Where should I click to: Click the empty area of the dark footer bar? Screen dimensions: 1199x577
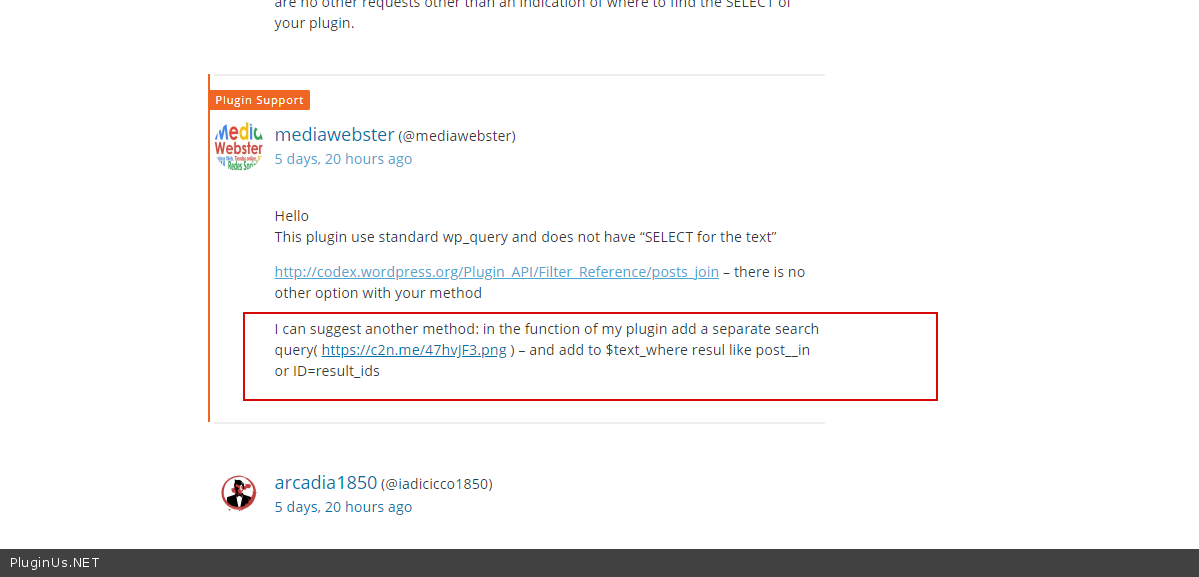[x=650, y=563]
